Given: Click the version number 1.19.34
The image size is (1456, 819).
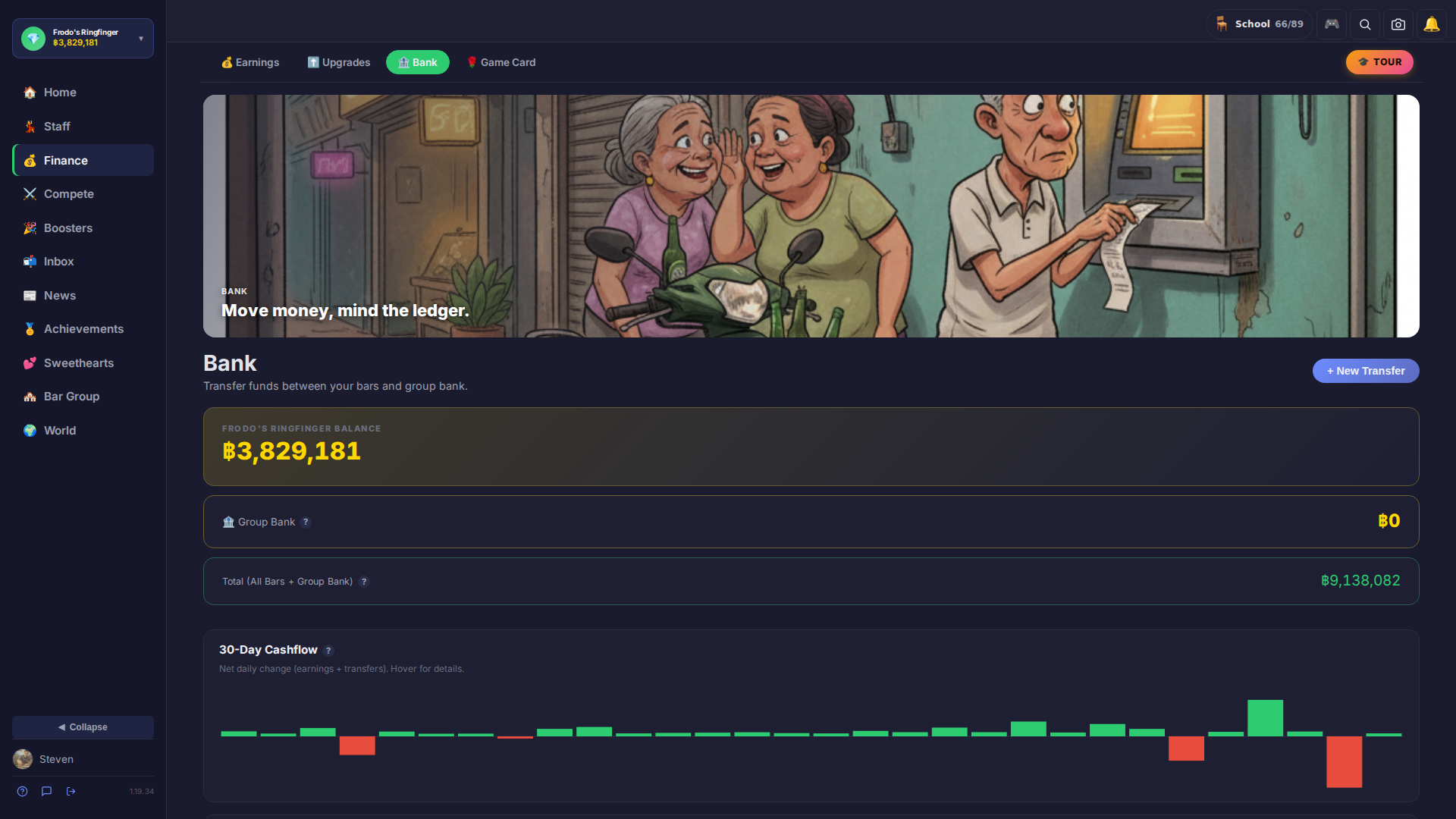Looking at the screenshot, I should [x=142, y=792].
